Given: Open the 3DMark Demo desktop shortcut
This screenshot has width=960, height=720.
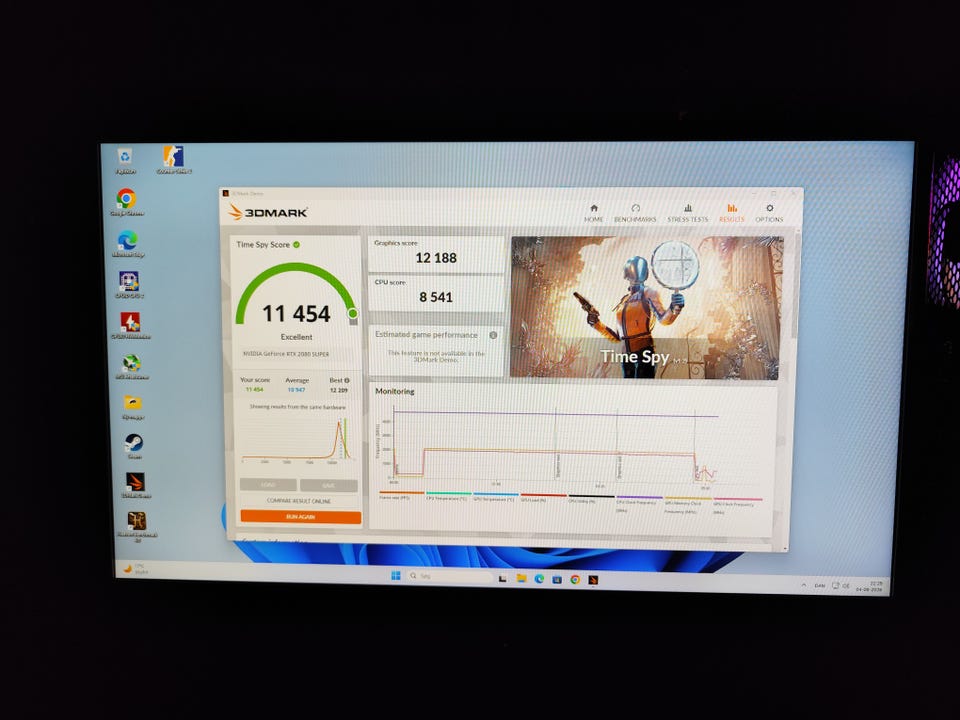Looking at the screenshot, I should click(135, 485).
